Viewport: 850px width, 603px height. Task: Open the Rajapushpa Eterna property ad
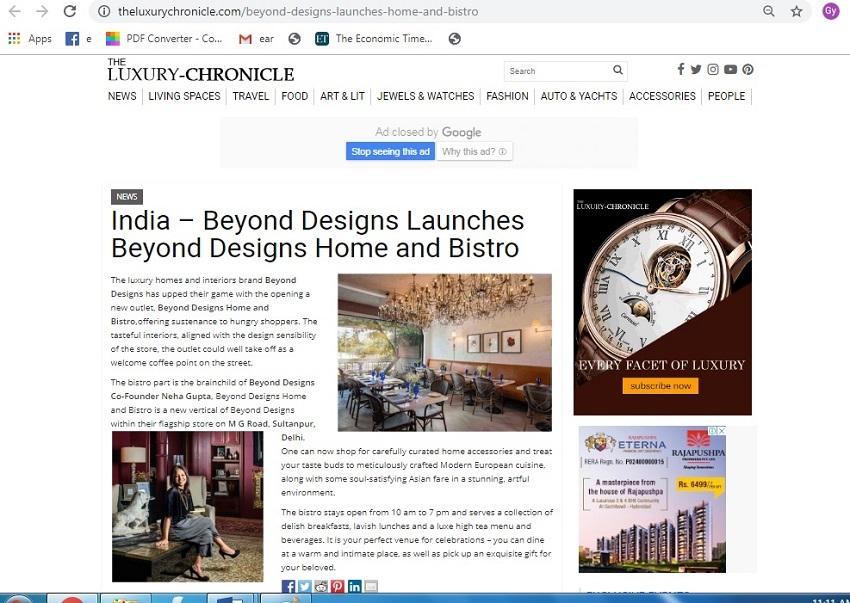tap(652, 499)
